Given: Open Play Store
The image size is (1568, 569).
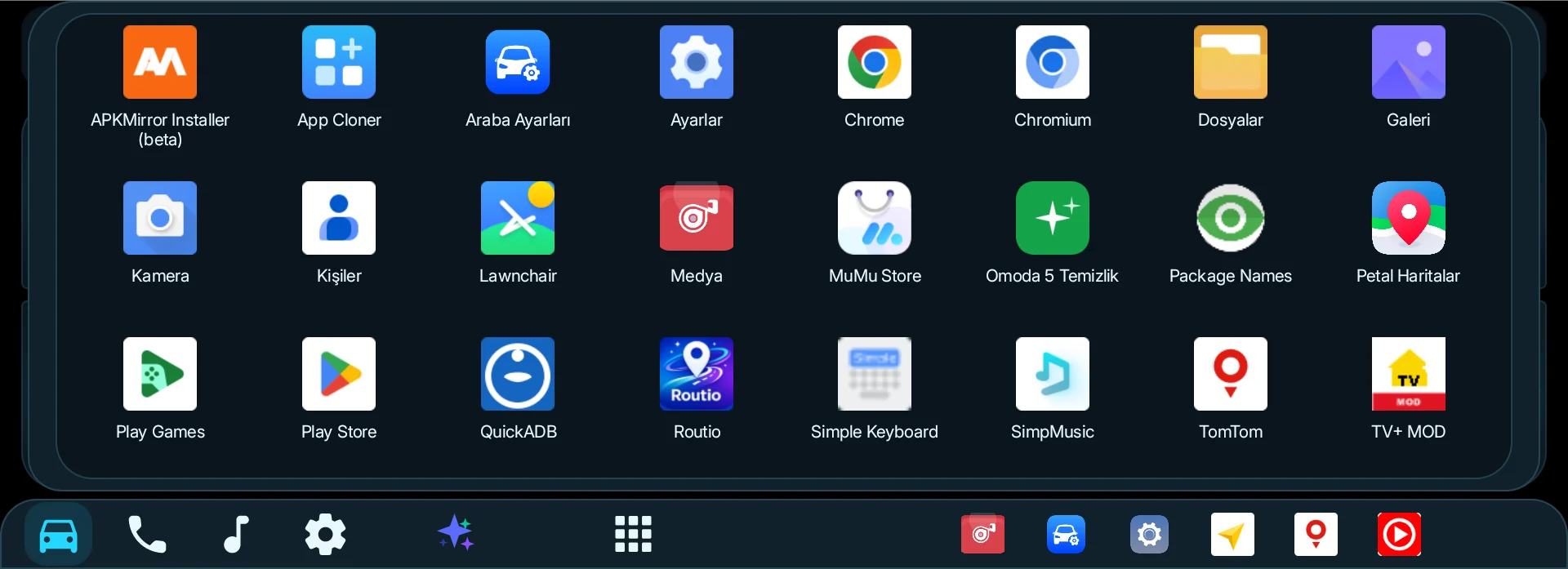Looking at the screenshot, I should 339,374.
